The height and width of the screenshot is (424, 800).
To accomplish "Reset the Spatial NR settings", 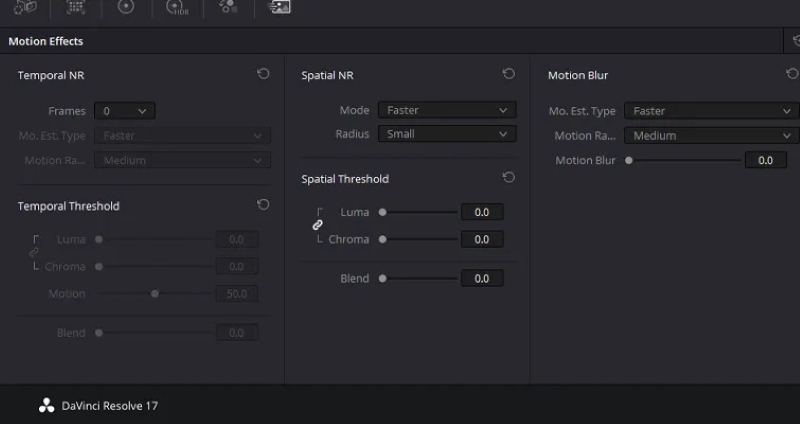I will [x=509, y=74].
